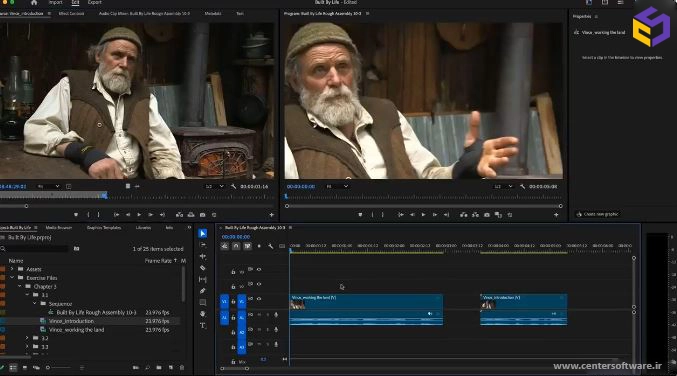Click Overwrite button in Source monitor
677x376 pixels.
pos(191,215)
